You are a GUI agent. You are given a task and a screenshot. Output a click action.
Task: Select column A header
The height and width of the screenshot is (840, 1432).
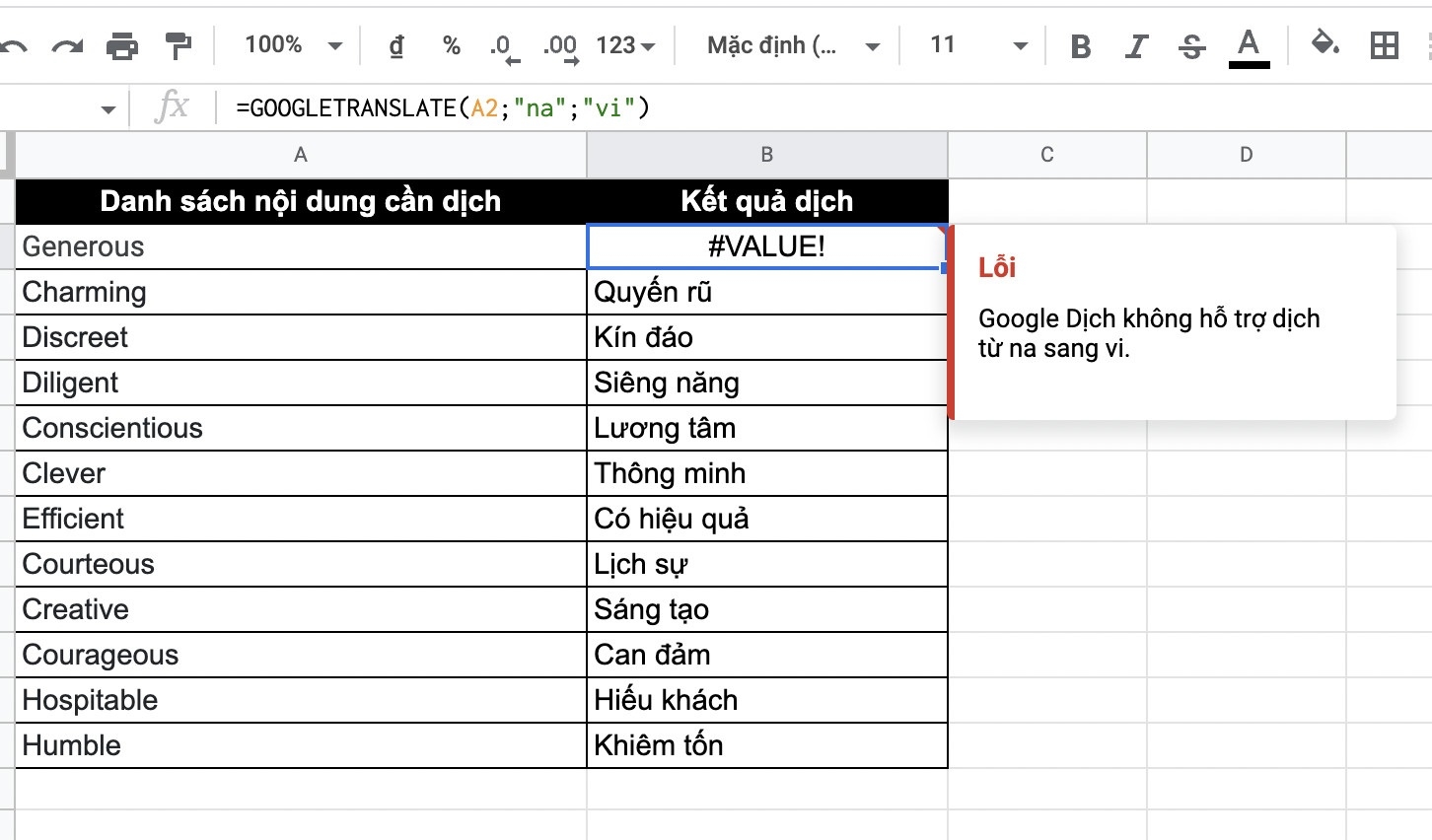pyautogui.click(x=301, y=155)
